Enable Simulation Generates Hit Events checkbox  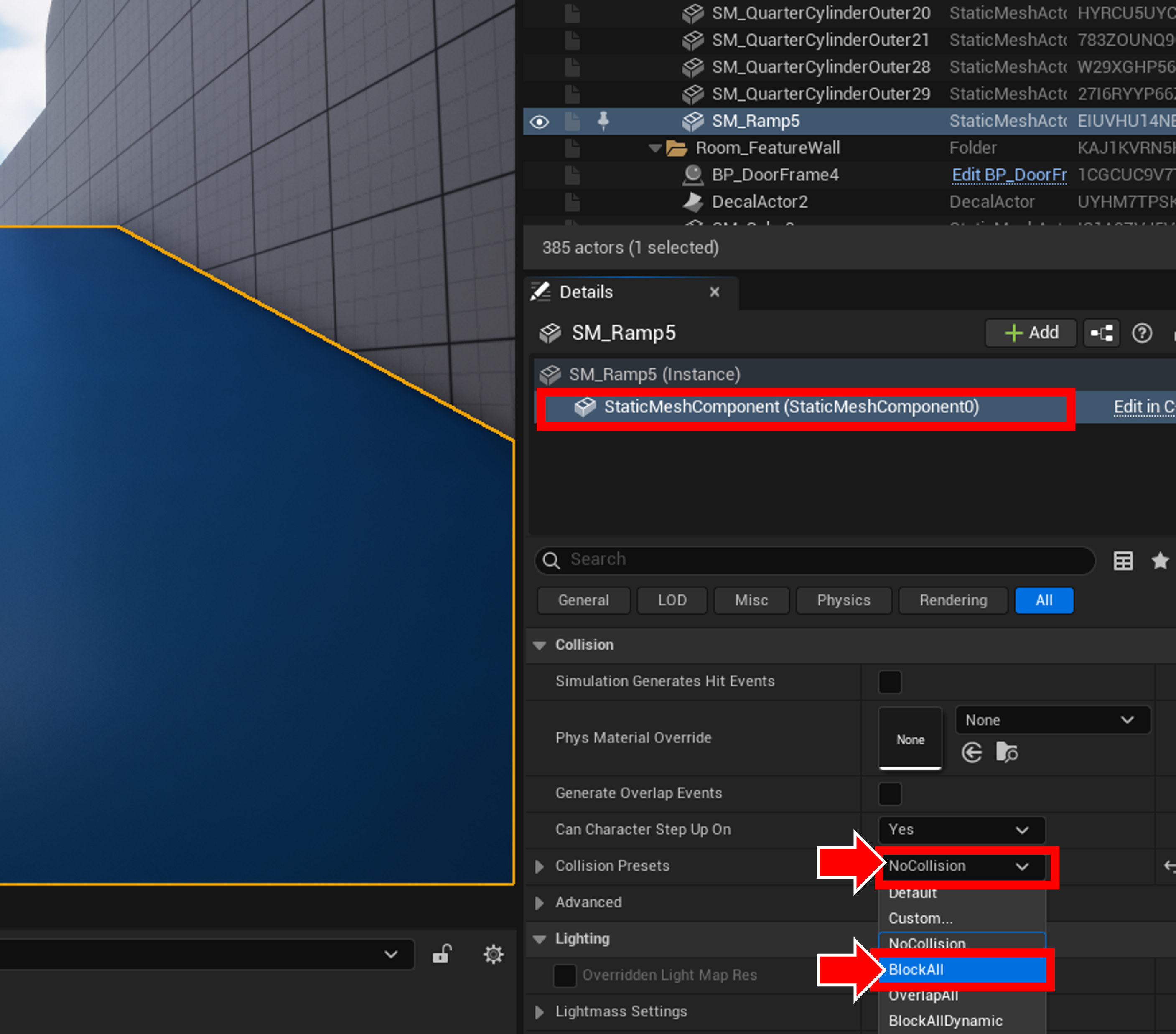(x=889, y=681)
